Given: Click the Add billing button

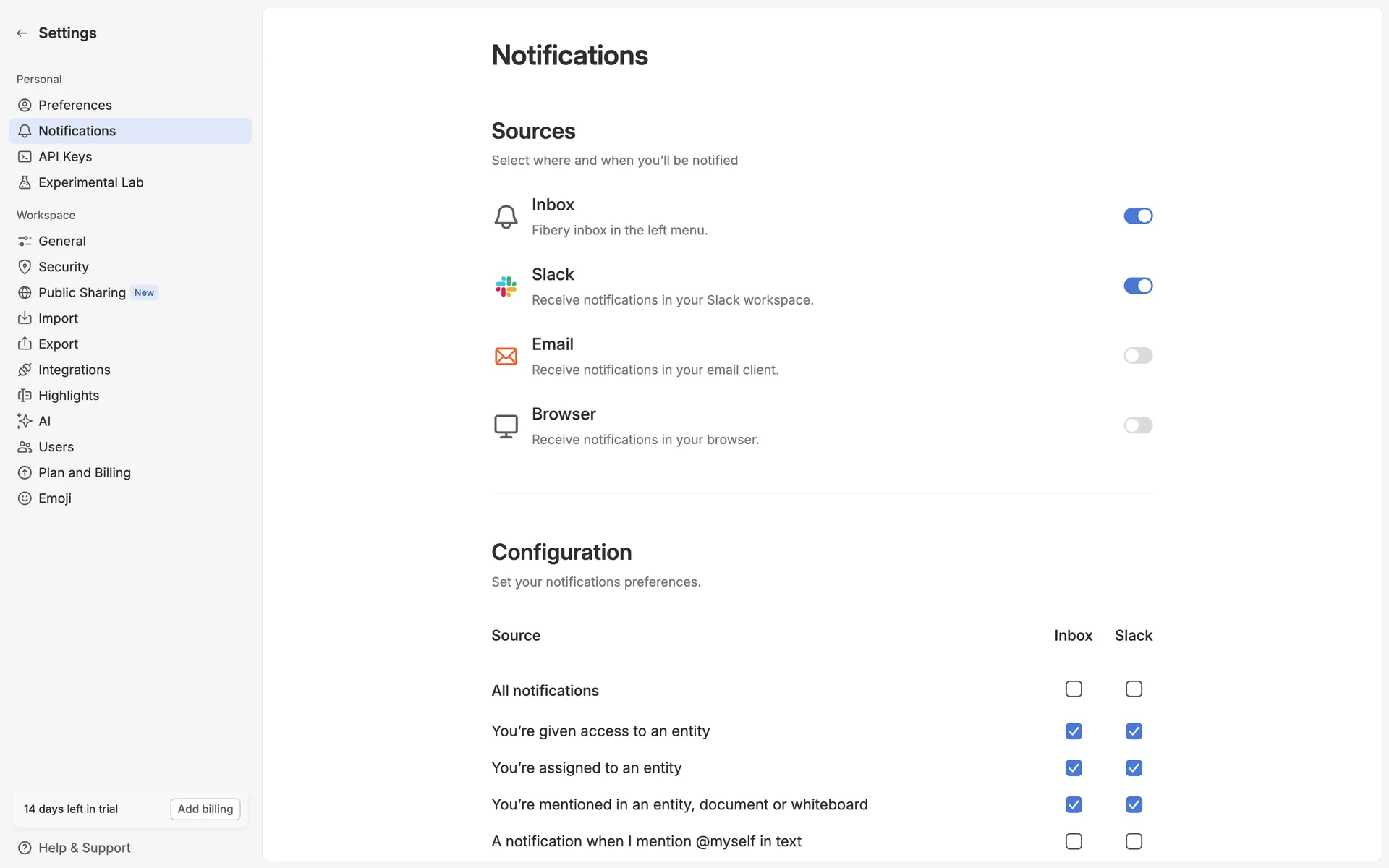Looking at the screenshot, I should [205, 809].
